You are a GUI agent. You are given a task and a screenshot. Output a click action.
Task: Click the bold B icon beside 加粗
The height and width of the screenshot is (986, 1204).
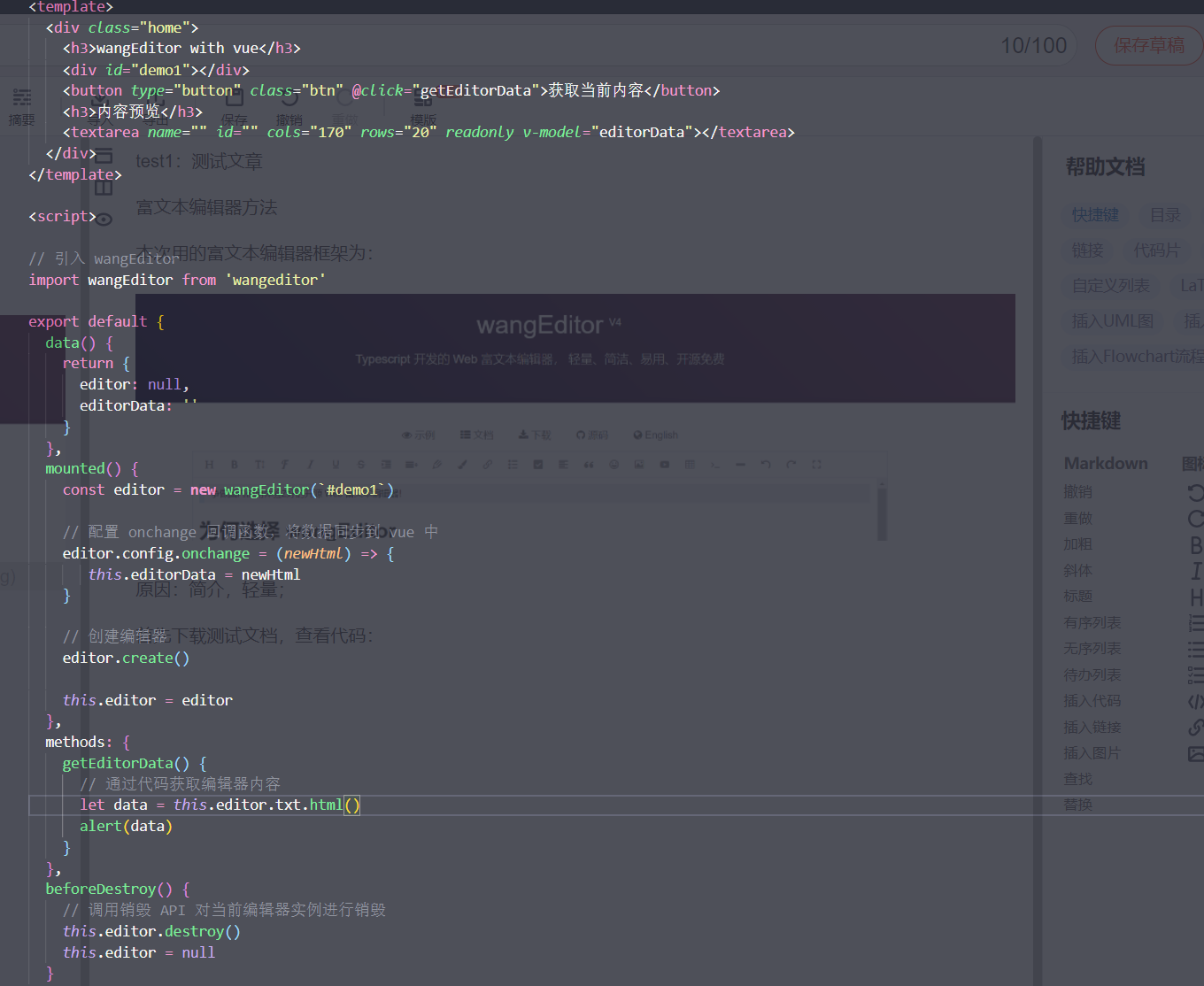(1196, 544)
